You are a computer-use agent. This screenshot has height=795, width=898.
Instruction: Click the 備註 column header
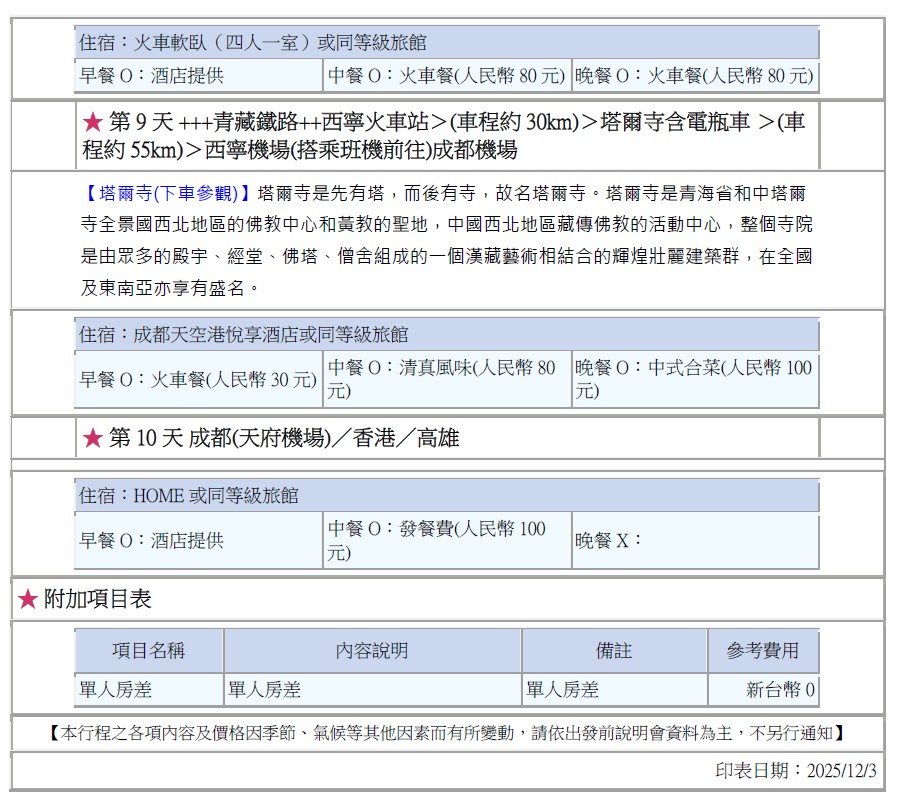(x=614, y=651)
